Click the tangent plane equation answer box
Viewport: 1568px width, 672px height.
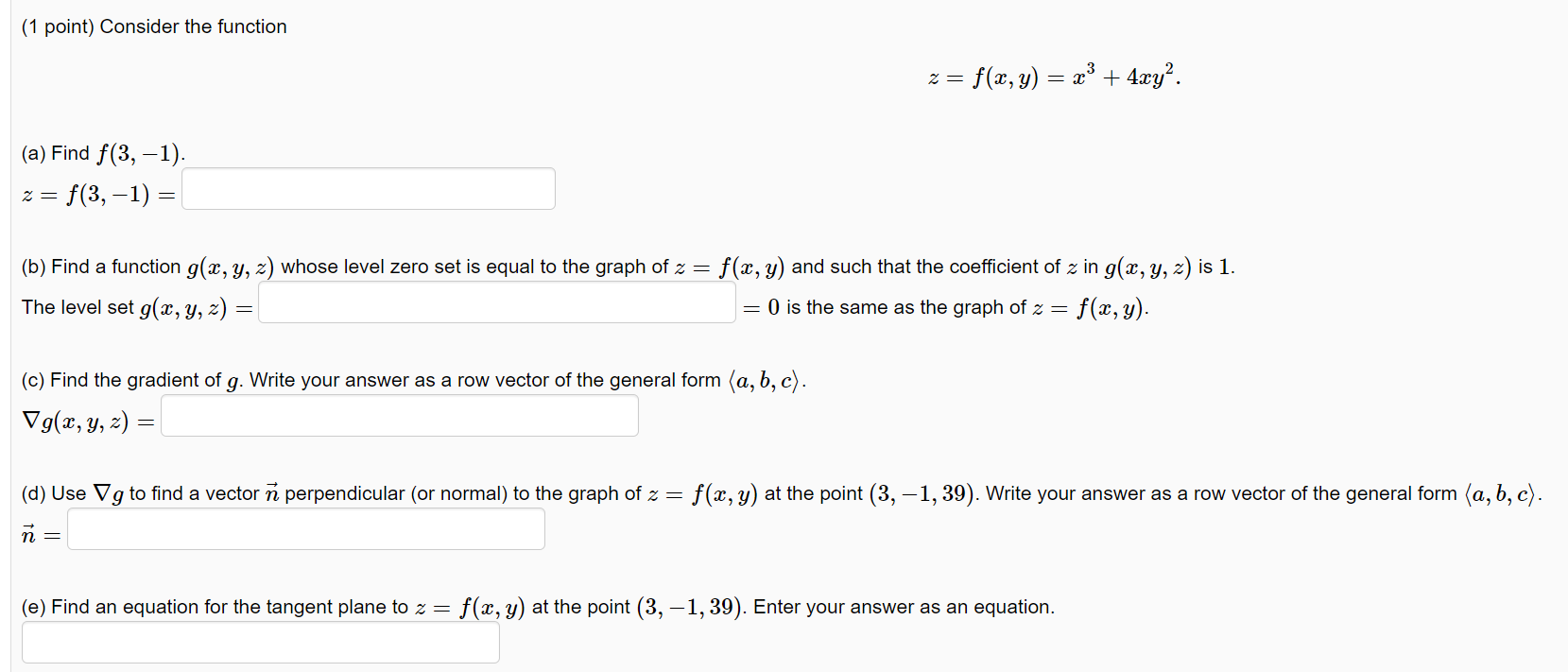click(x=261, y=642)
